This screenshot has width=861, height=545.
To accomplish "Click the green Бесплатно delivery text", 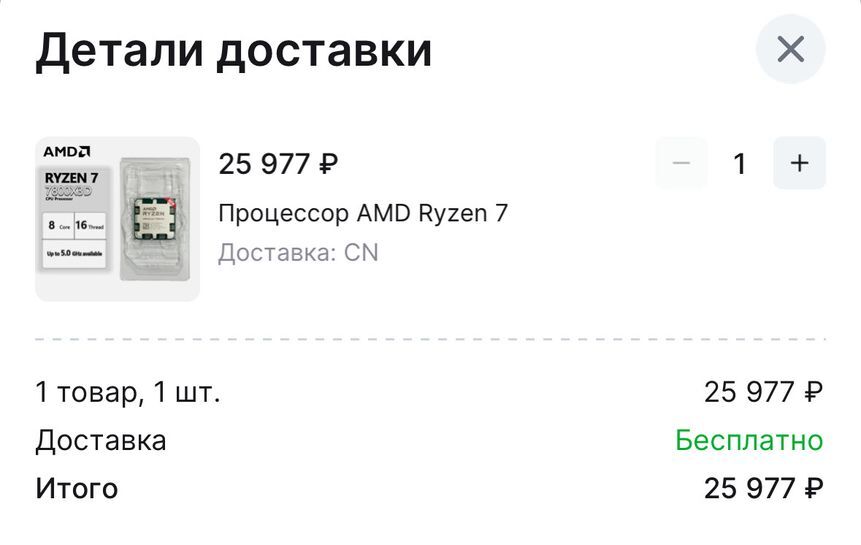I will 748,440.
